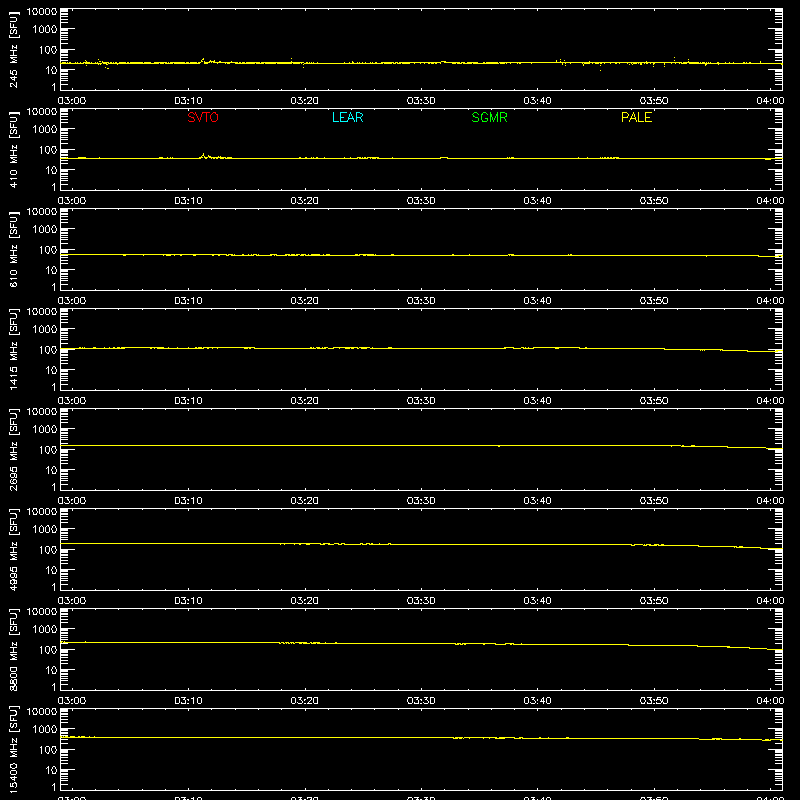Click the 03:30 time label below 1415 MHz plot
Screen dimensions: 800x800
[x=421, y=401]
